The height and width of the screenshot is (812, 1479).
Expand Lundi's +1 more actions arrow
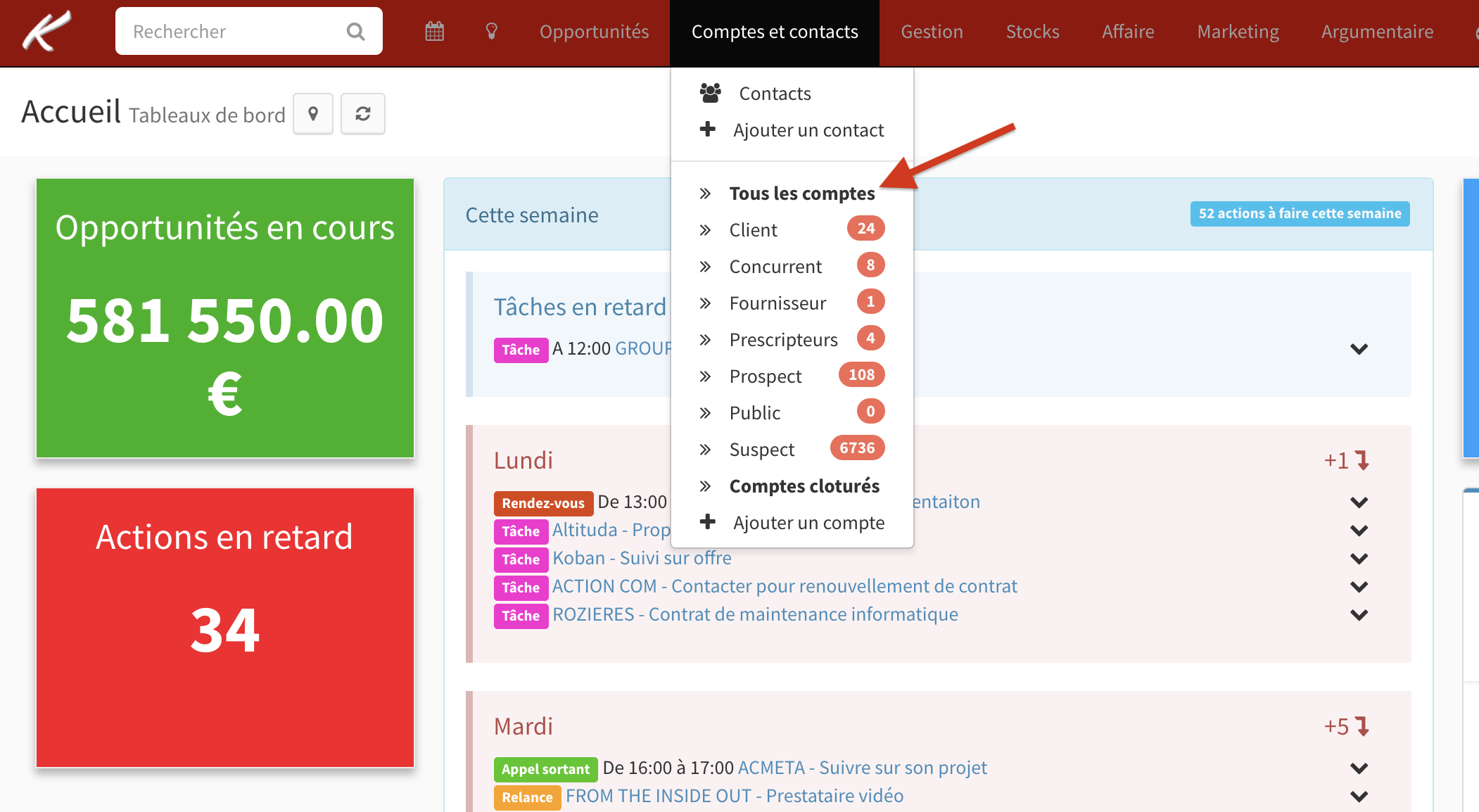pyautogui.click(x=1362, y=460)
